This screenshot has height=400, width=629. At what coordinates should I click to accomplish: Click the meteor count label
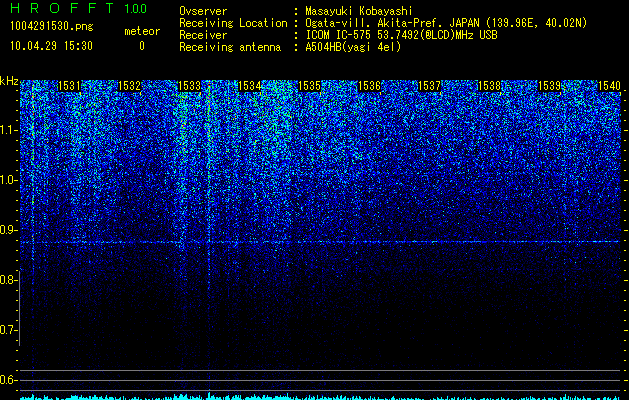tap(142, 31)
